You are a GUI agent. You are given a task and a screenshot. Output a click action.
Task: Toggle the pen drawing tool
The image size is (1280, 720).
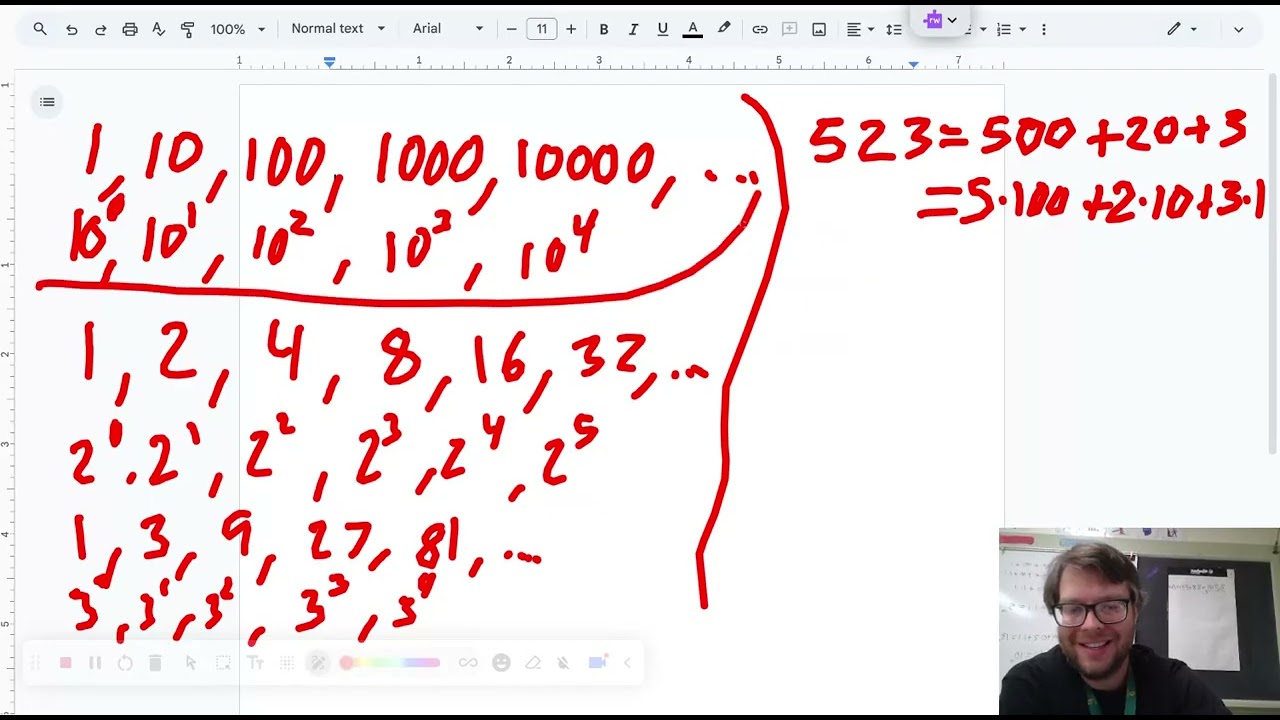coord(318,663)
